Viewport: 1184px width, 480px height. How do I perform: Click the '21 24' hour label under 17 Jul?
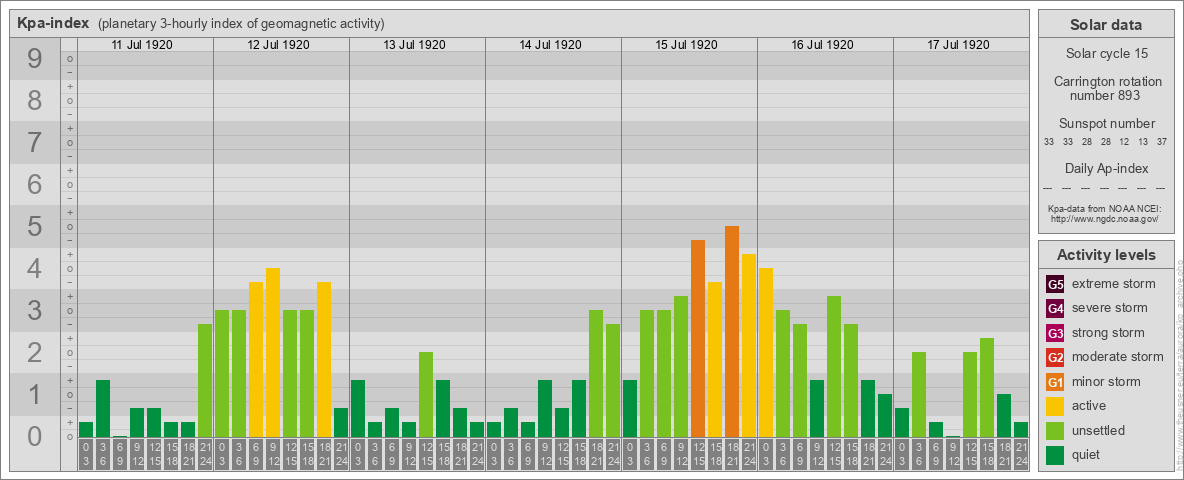[x=1020, y=455]
